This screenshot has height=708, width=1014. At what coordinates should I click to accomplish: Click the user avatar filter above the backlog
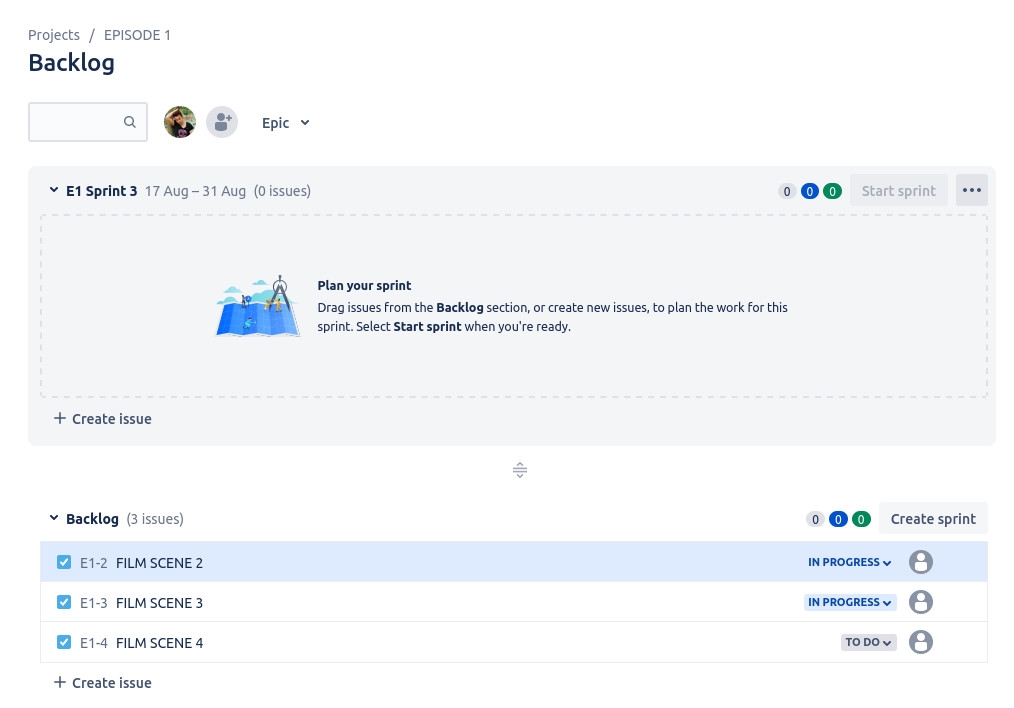(180, 121)
